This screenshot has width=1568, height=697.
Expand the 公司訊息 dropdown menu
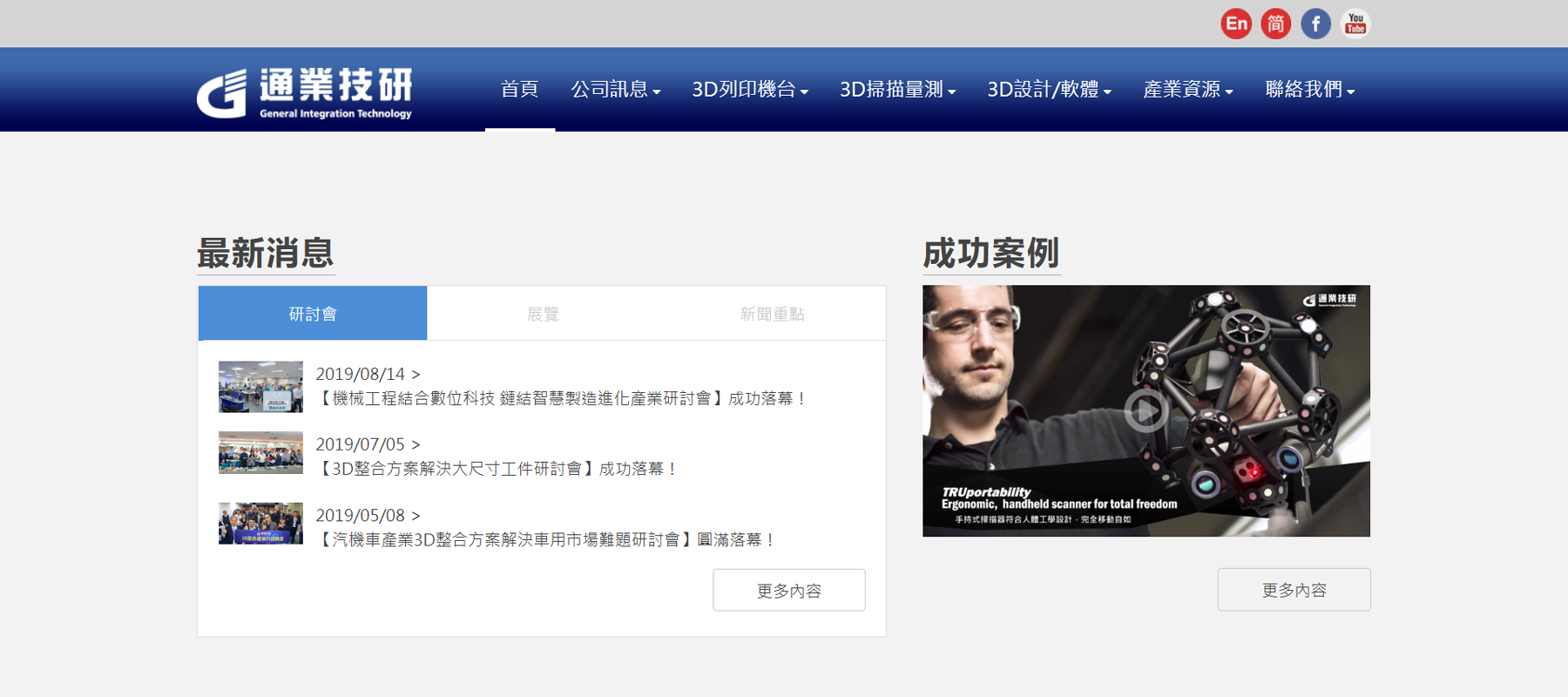[616, 90]
